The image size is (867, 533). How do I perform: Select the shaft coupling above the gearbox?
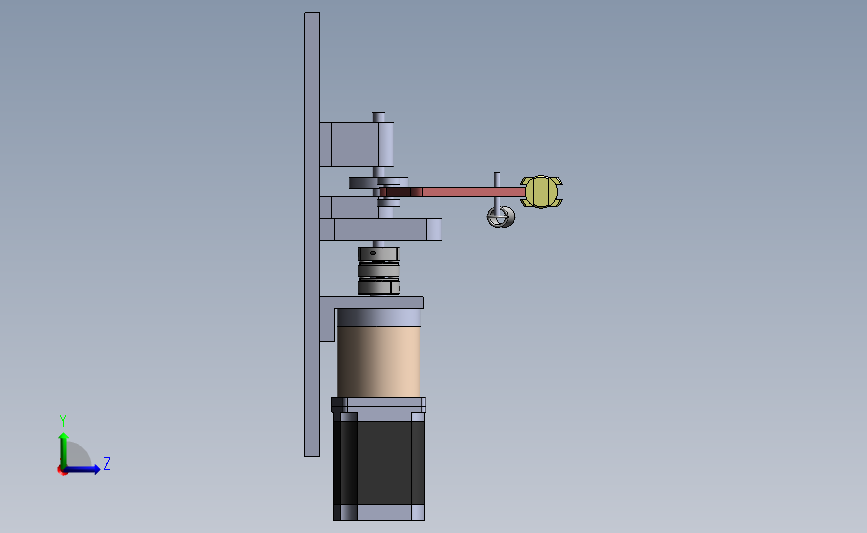point(379,271)
